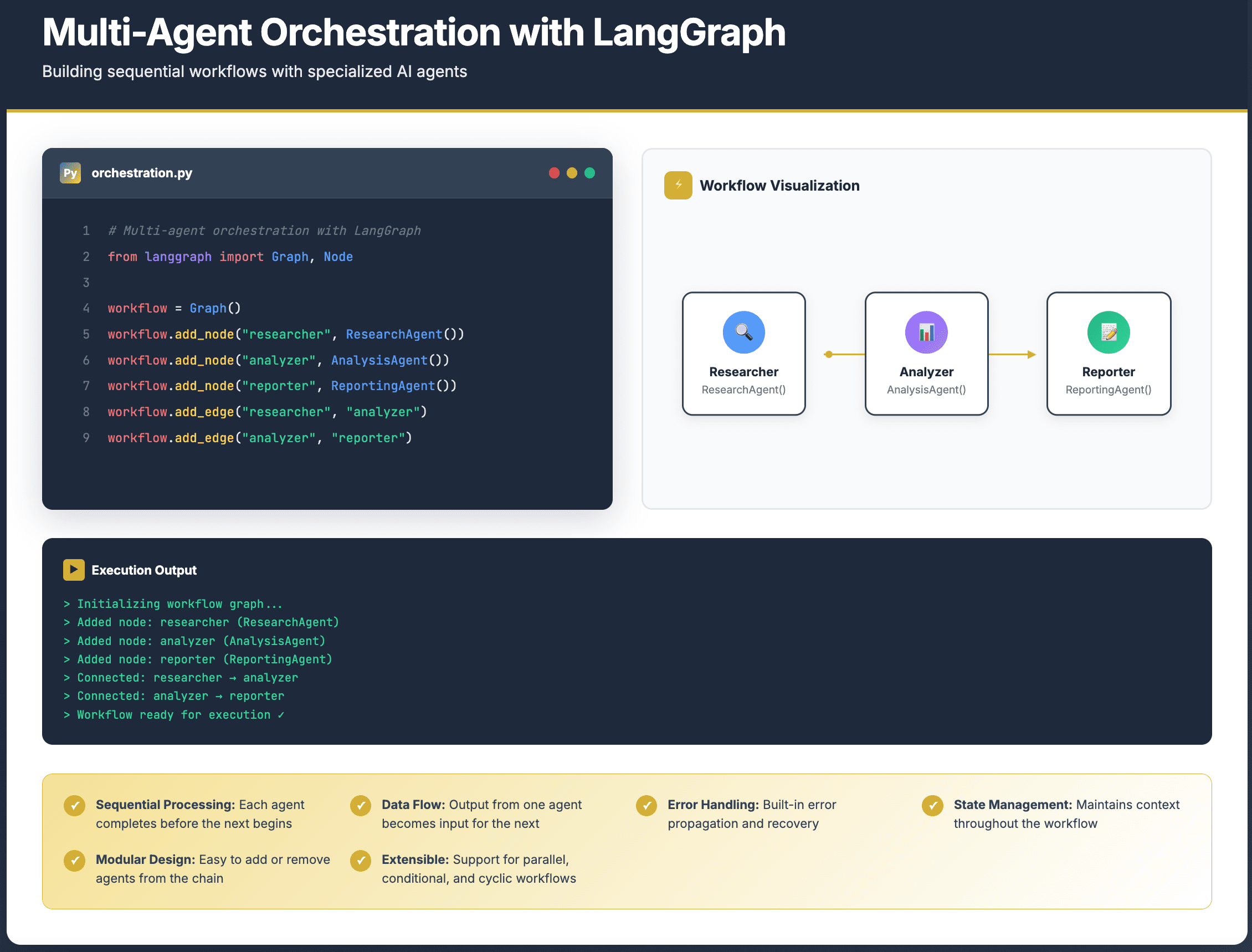Screen dimensions: 1252x952
Task: Click the 'from langgraph import' code line
Action: point(230,257)
